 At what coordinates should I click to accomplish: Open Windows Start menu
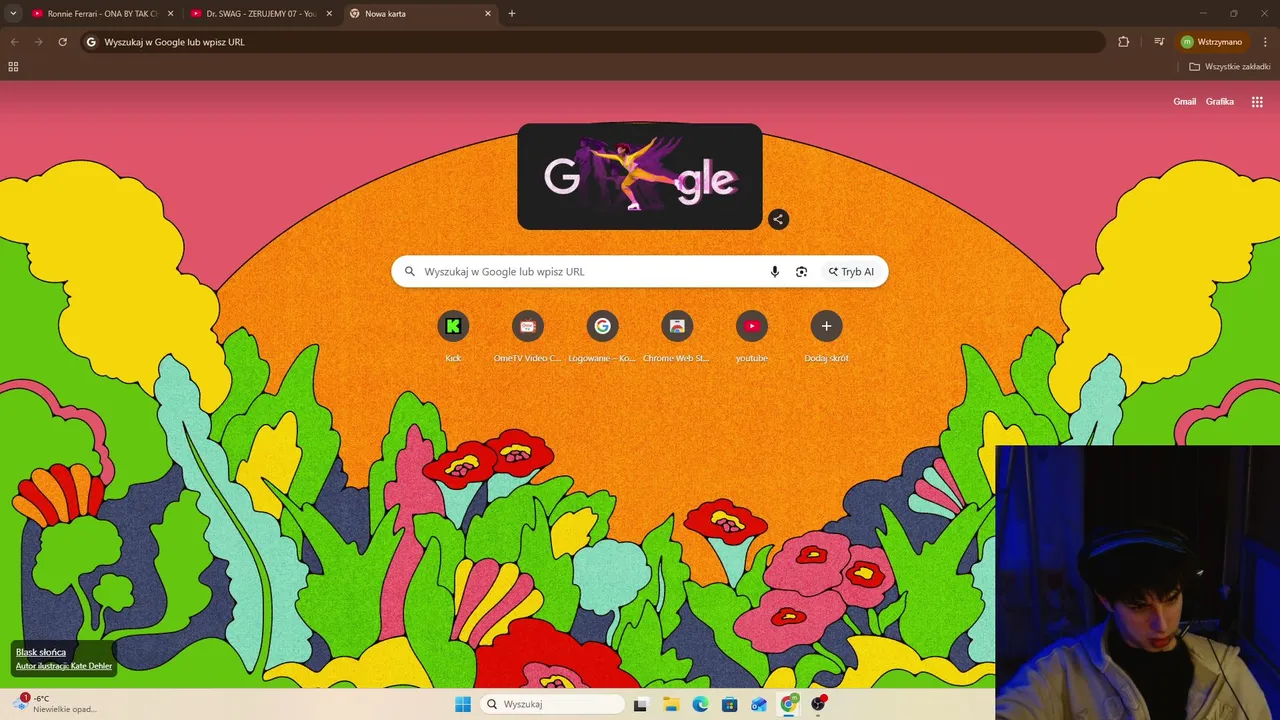(463, 704)
